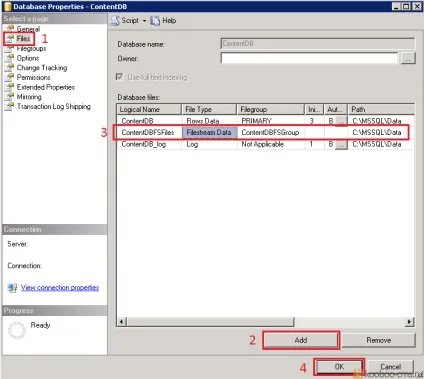
Task: Click the Logical Name column header
Action: (149, 109)
